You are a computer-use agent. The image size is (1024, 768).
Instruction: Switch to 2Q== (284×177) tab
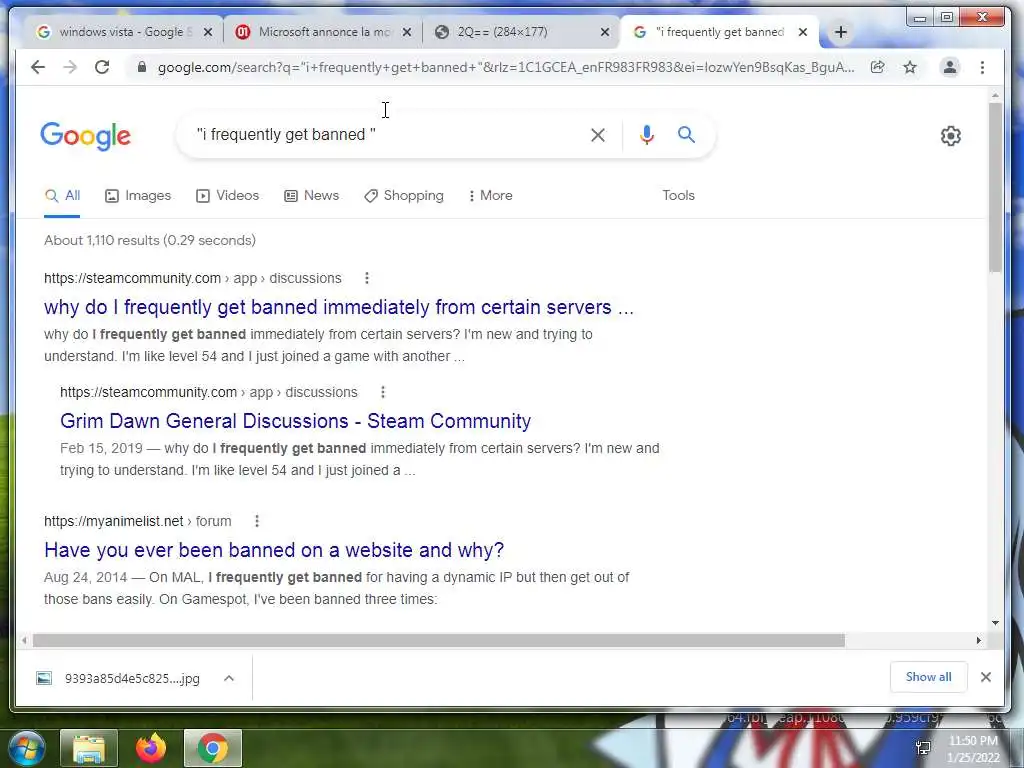coord(520,32)
